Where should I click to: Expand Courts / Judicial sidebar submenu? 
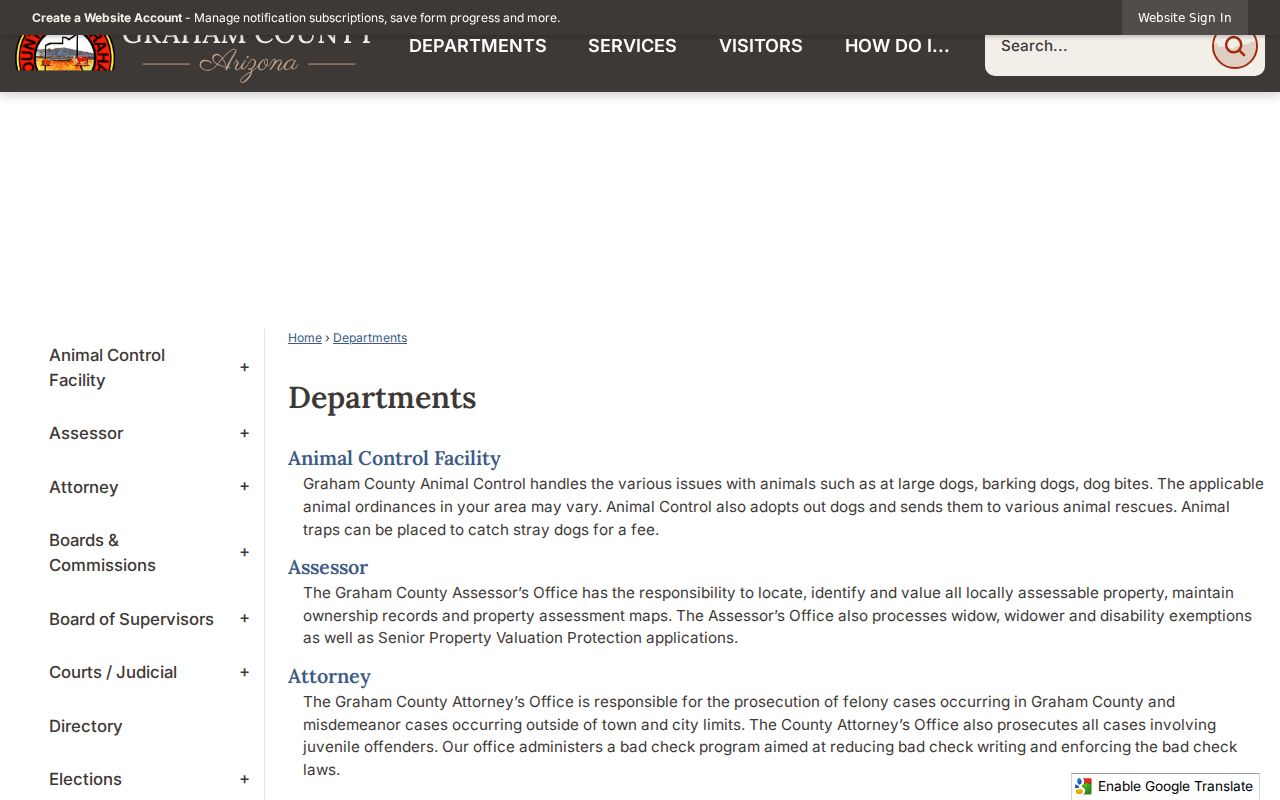(x=244, y=672)
